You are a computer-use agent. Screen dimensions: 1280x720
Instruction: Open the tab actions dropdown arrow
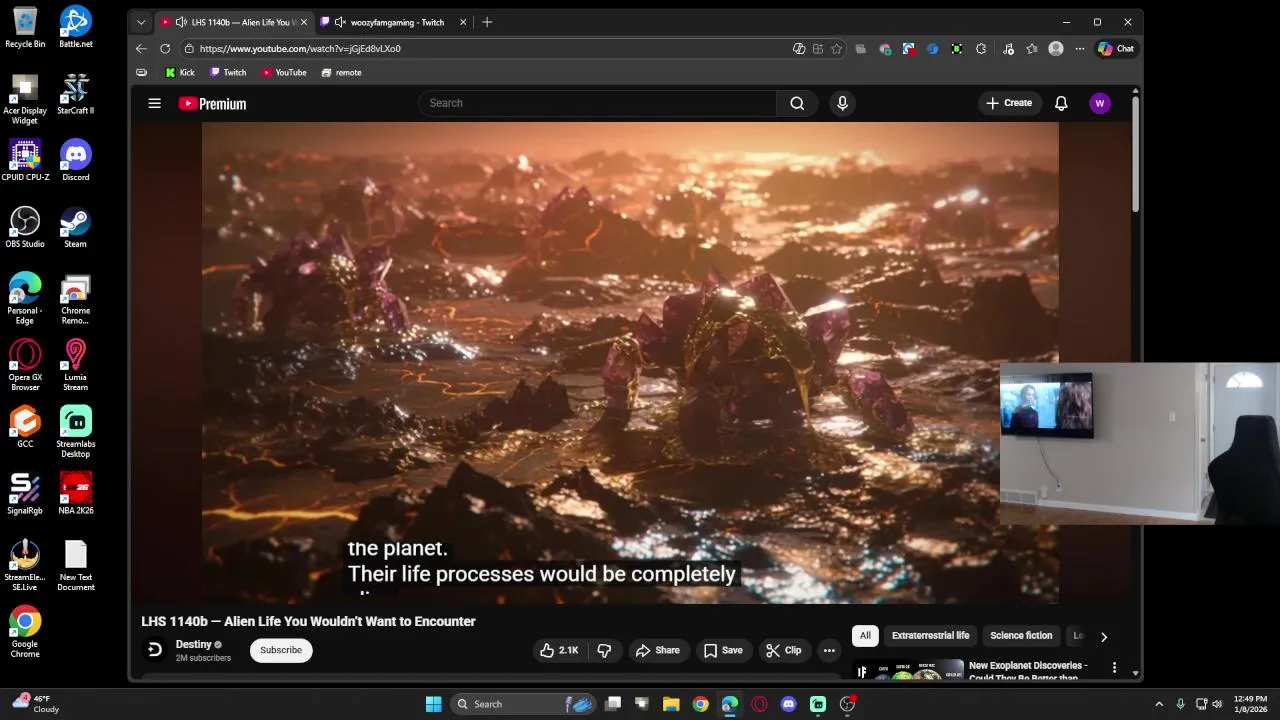pos(141,22)
